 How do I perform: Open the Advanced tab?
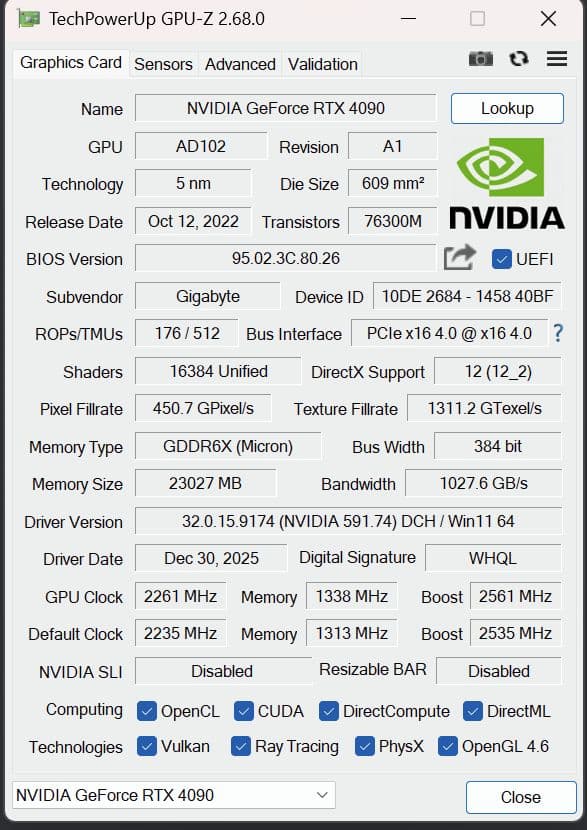[x=239, y=64]
